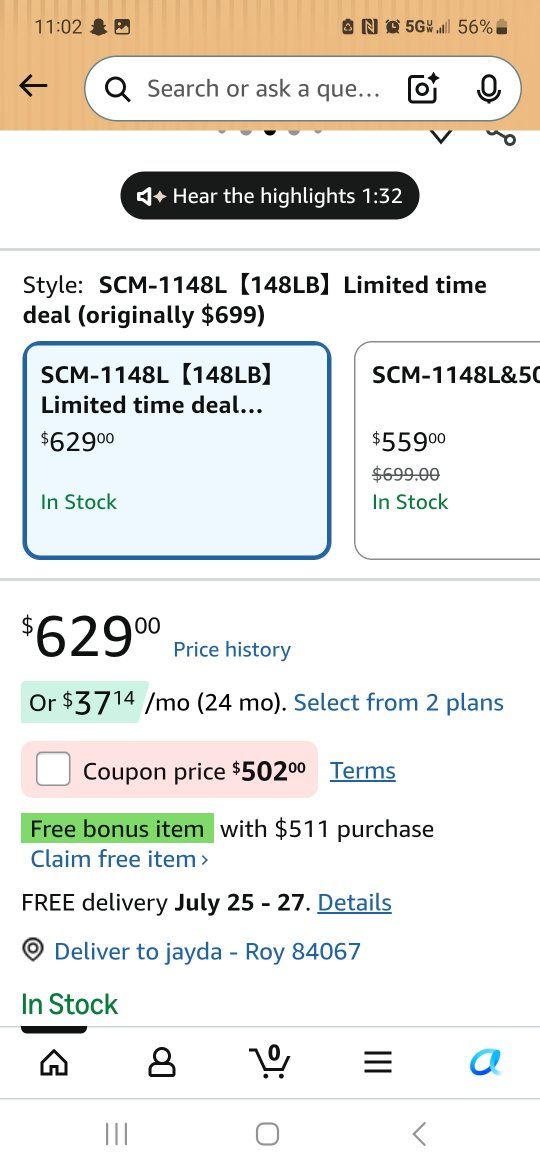Expand Claim free item chevron link
540x1170 pixels.
(119, 859)
